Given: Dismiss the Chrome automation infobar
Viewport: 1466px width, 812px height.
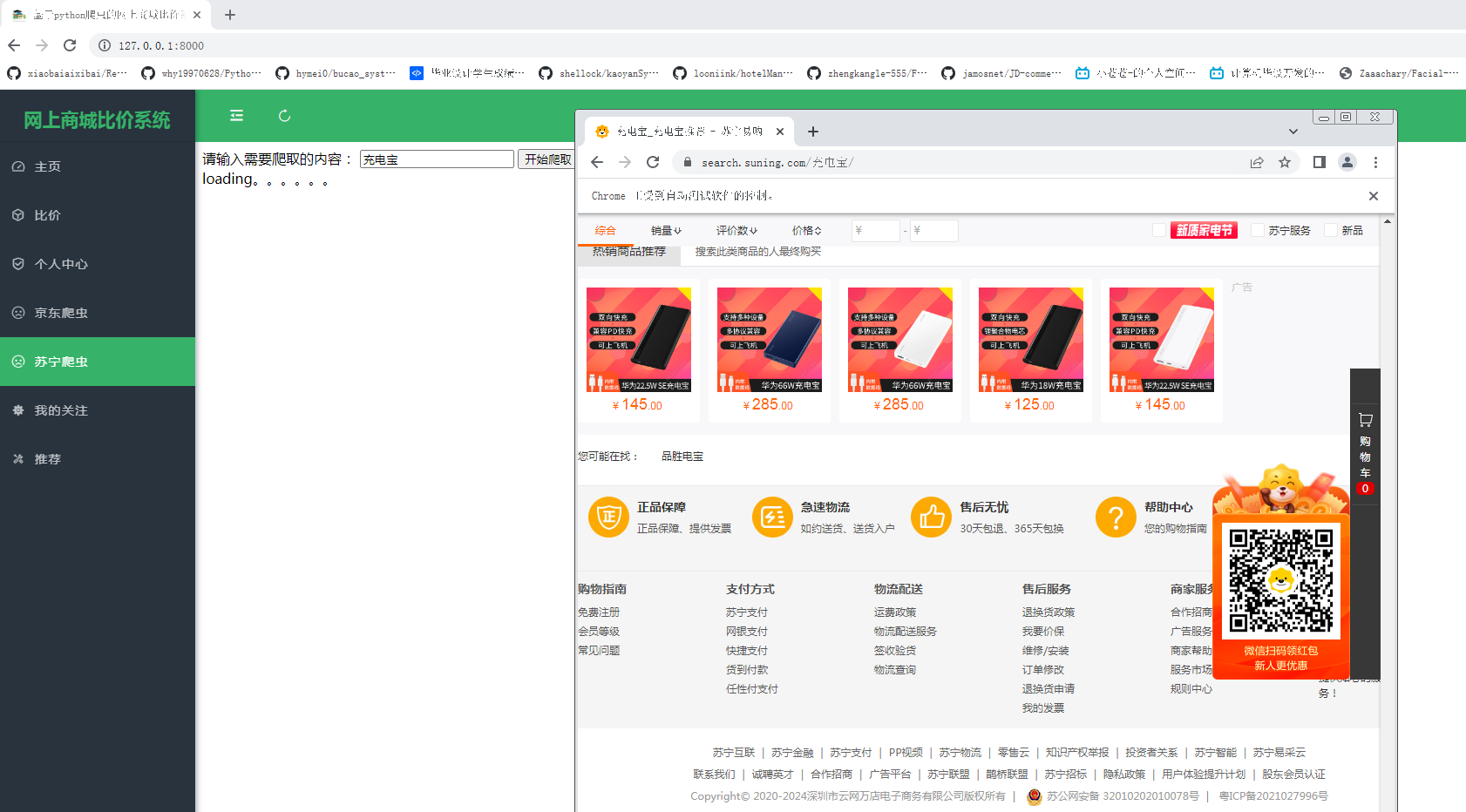Looking at the screenshot, I should [1374, 196].
